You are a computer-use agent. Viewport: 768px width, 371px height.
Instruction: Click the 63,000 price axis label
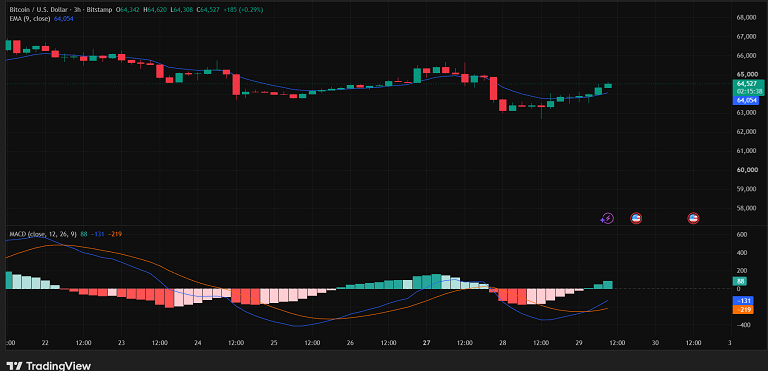pos(747,113)
